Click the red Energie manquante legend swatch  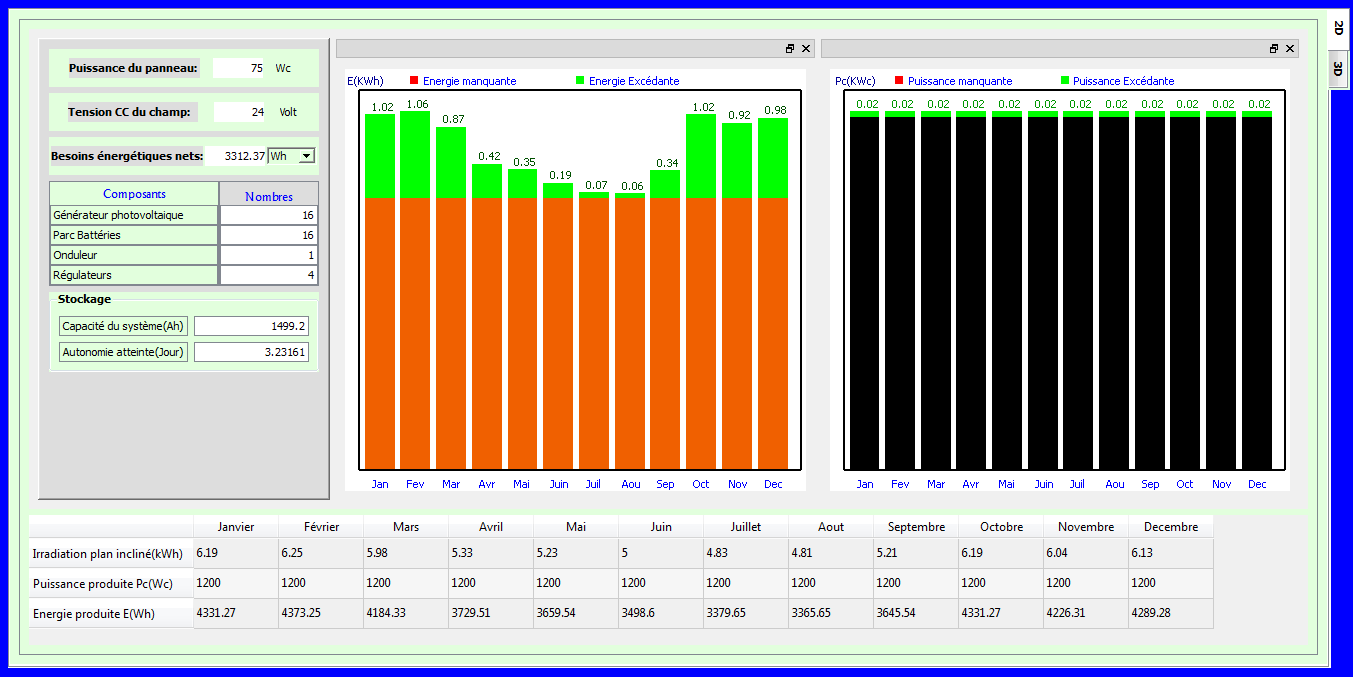tap(414, 80)
